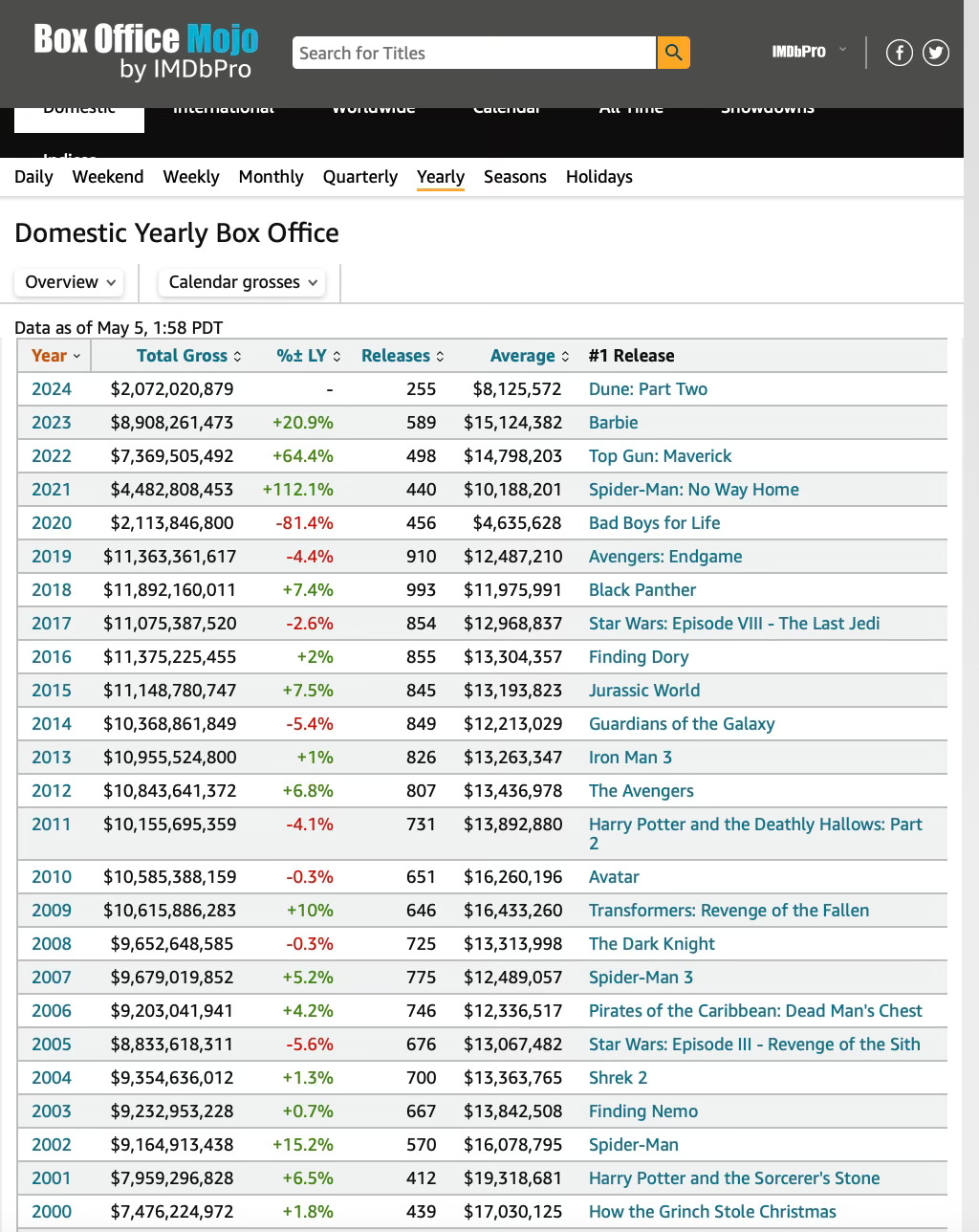Viewport: 979px width, 1232px height.
Task: Switch to the Monthly tab
Action: pyautogui.click(x=271, y=177)
